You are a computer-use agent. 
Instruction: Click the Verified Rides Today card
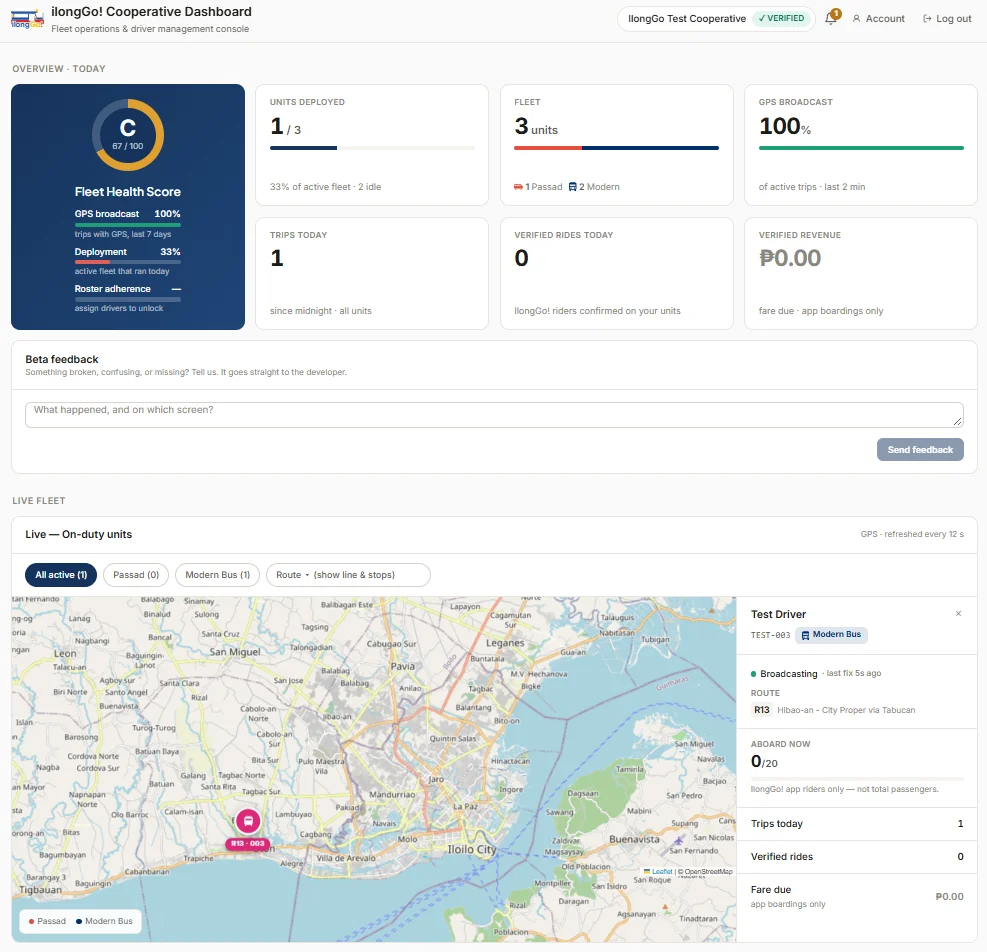(x=616, y=273)
